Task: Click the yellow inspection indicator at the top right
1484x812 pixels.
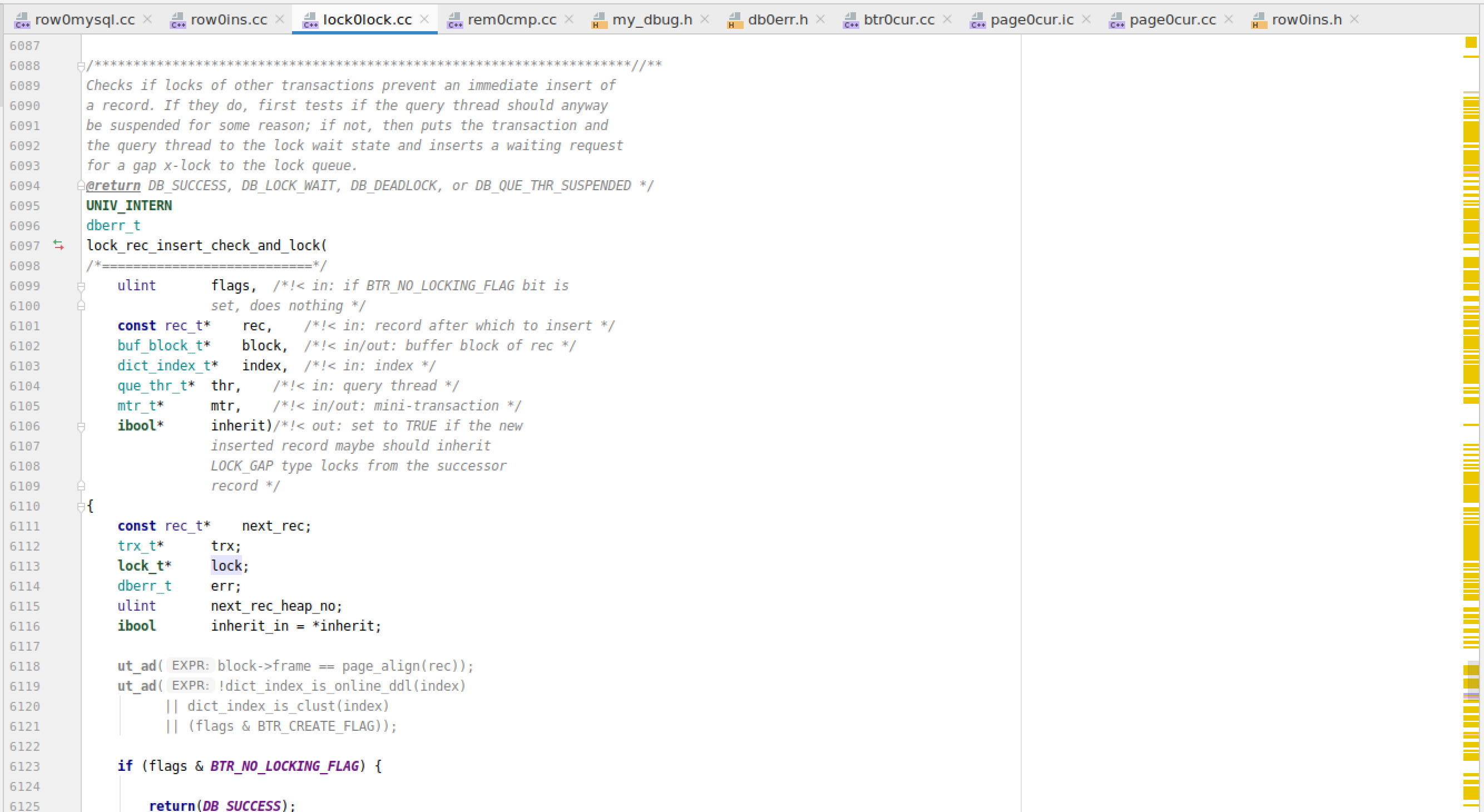Action: [x=1471, y=43]
